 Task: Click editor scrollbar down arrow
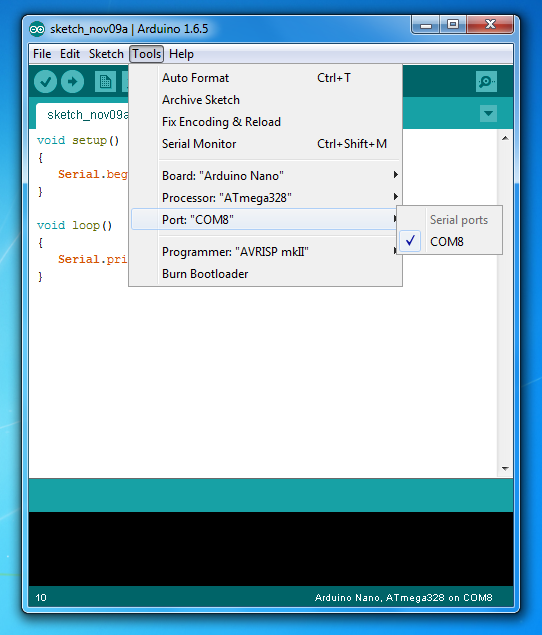pyautogui.click(x=505, y=469)
